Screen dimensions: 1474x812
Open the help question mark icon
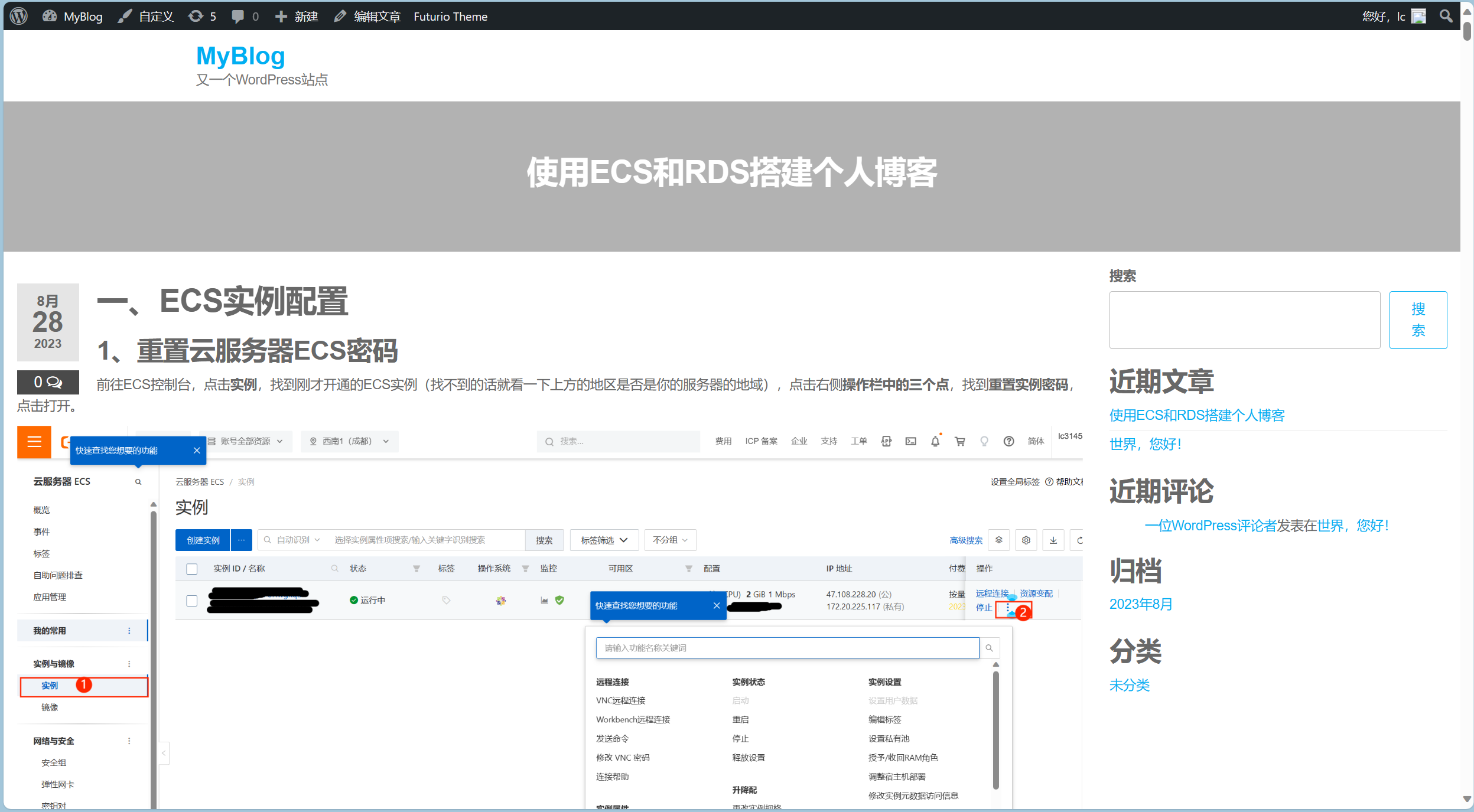(1009, 441)
